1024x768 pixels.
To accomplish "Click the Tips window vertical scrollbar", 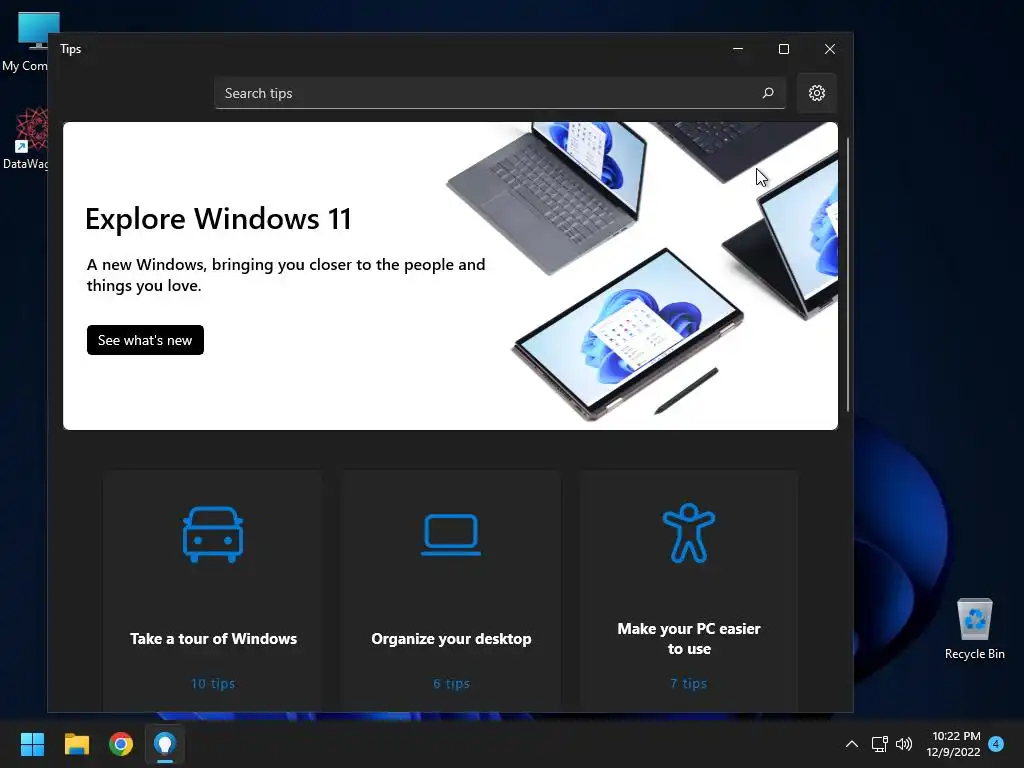I will 848,274.
